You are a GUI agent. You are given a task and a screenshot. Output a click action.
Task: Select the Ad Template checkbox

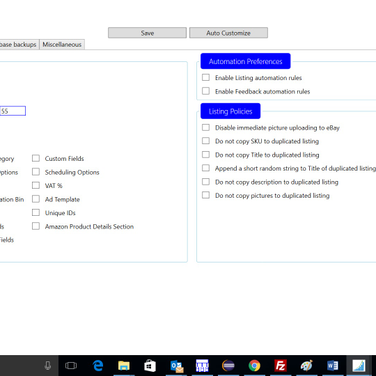(x=36, y=199)
